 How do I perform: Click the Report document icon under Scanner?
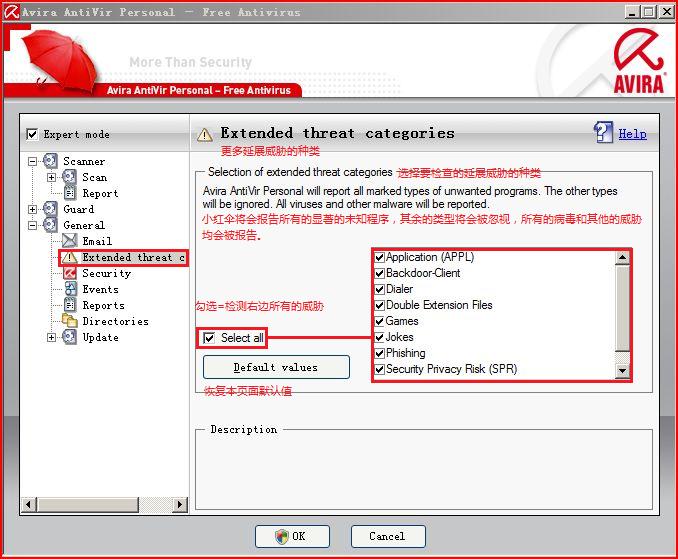[x=70, y=193]
